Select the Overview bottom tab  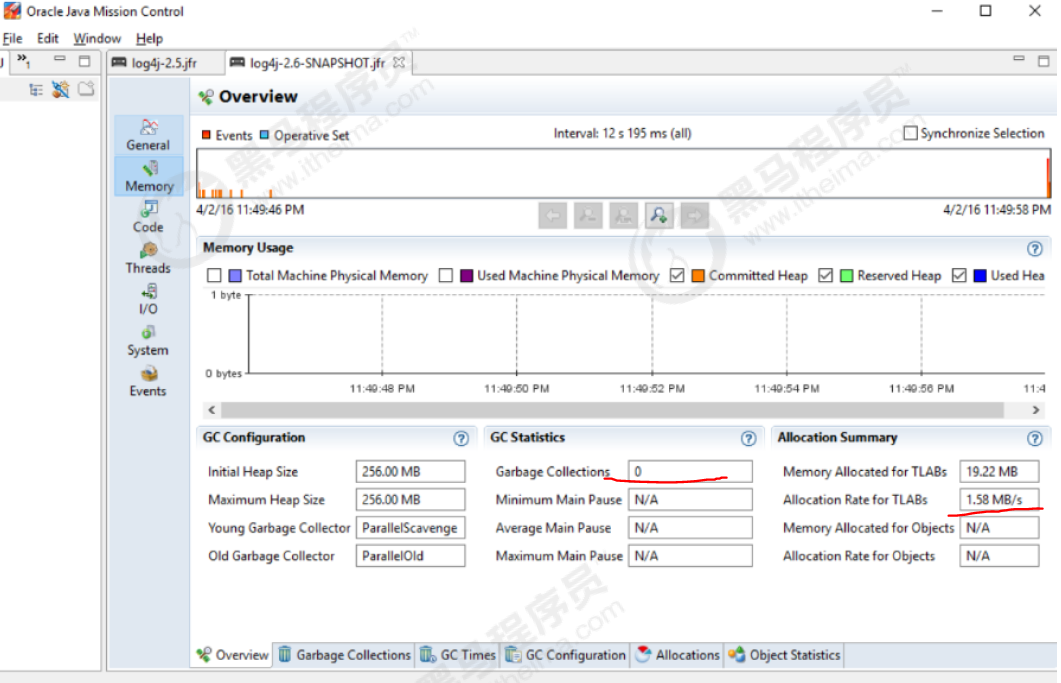click(233, 655)
